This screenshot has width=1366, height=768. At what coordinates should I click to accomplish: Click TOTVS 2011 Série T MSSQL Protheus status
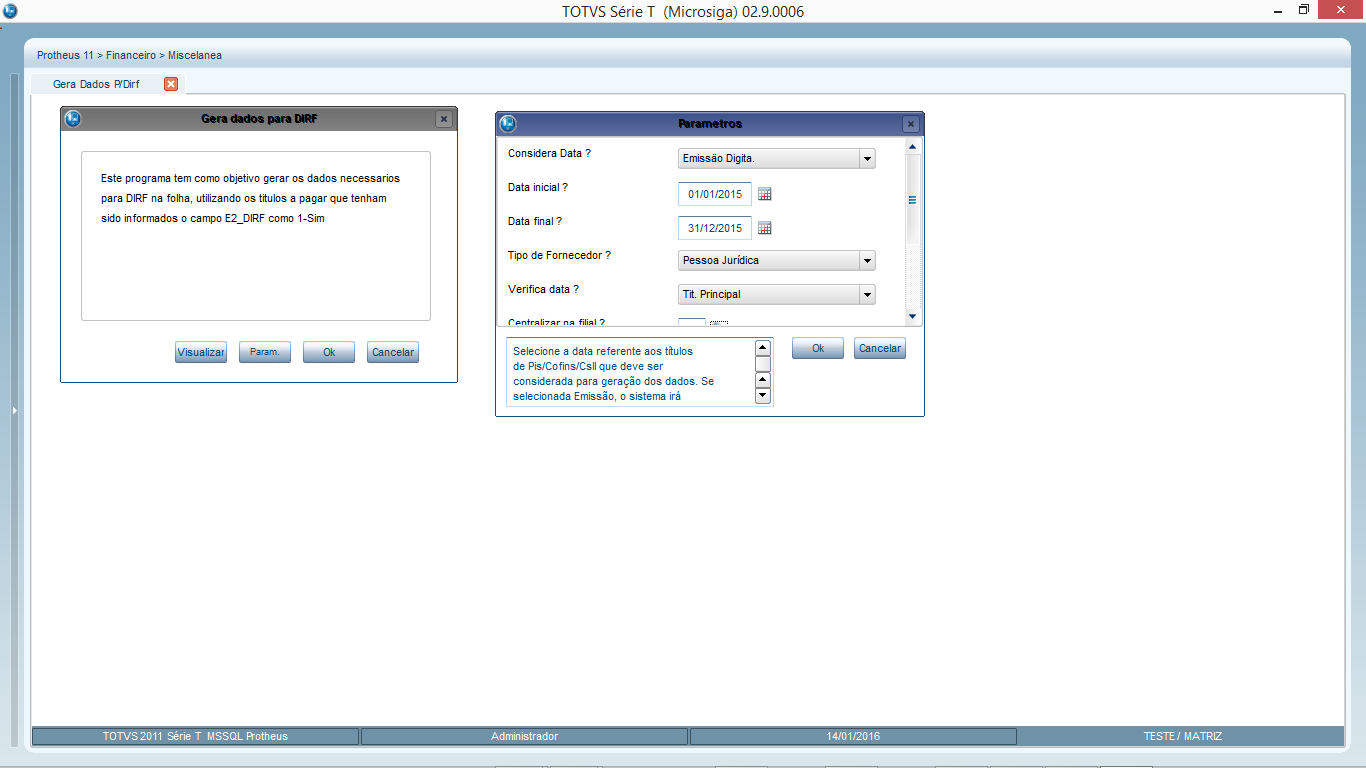coord(195,736)
